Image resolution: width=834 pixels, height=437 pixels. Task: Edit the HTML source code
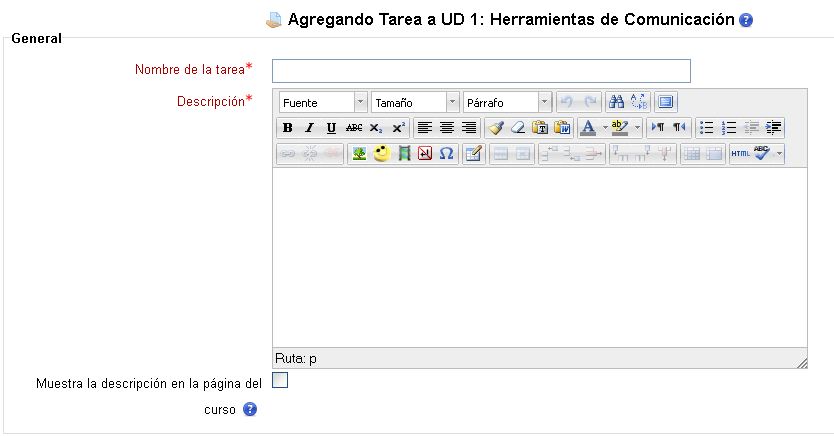point(740,154)
